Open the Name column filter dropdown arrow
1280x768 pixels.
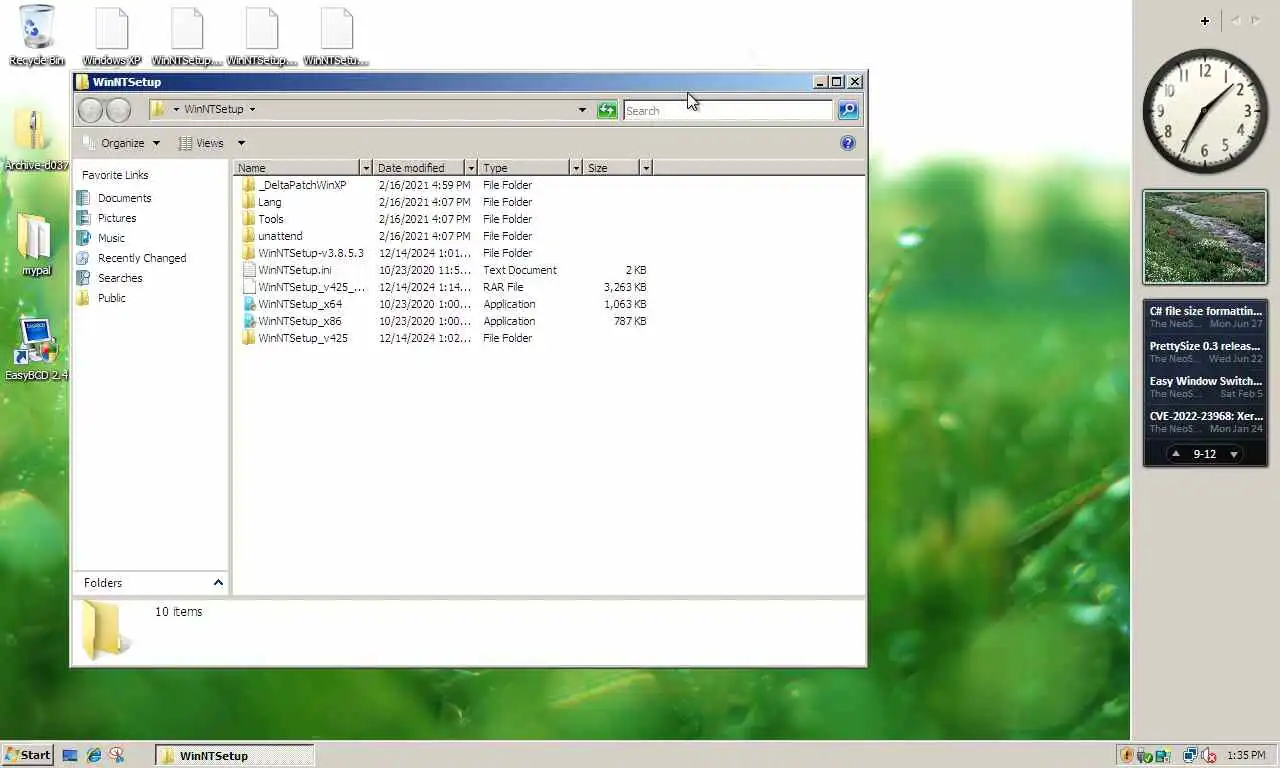pos(366,168)
